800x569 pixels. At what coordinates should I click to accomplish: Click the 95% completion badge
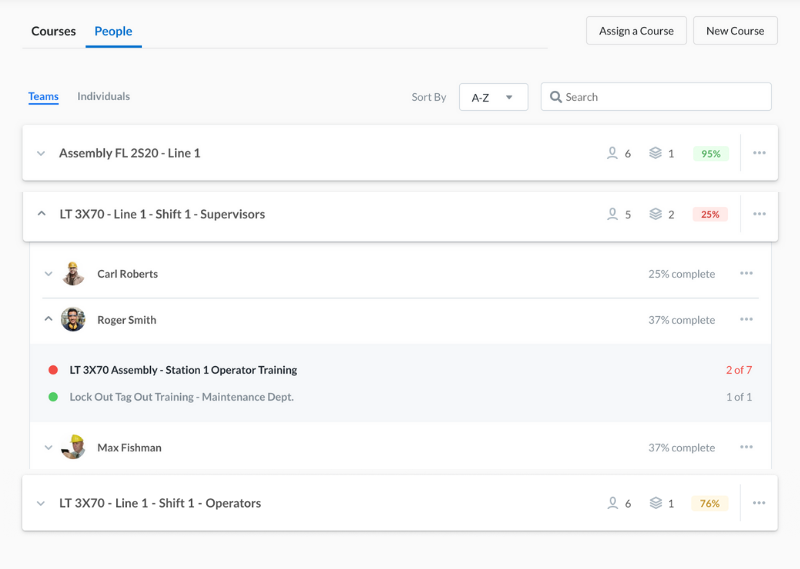tap(710, 154)
